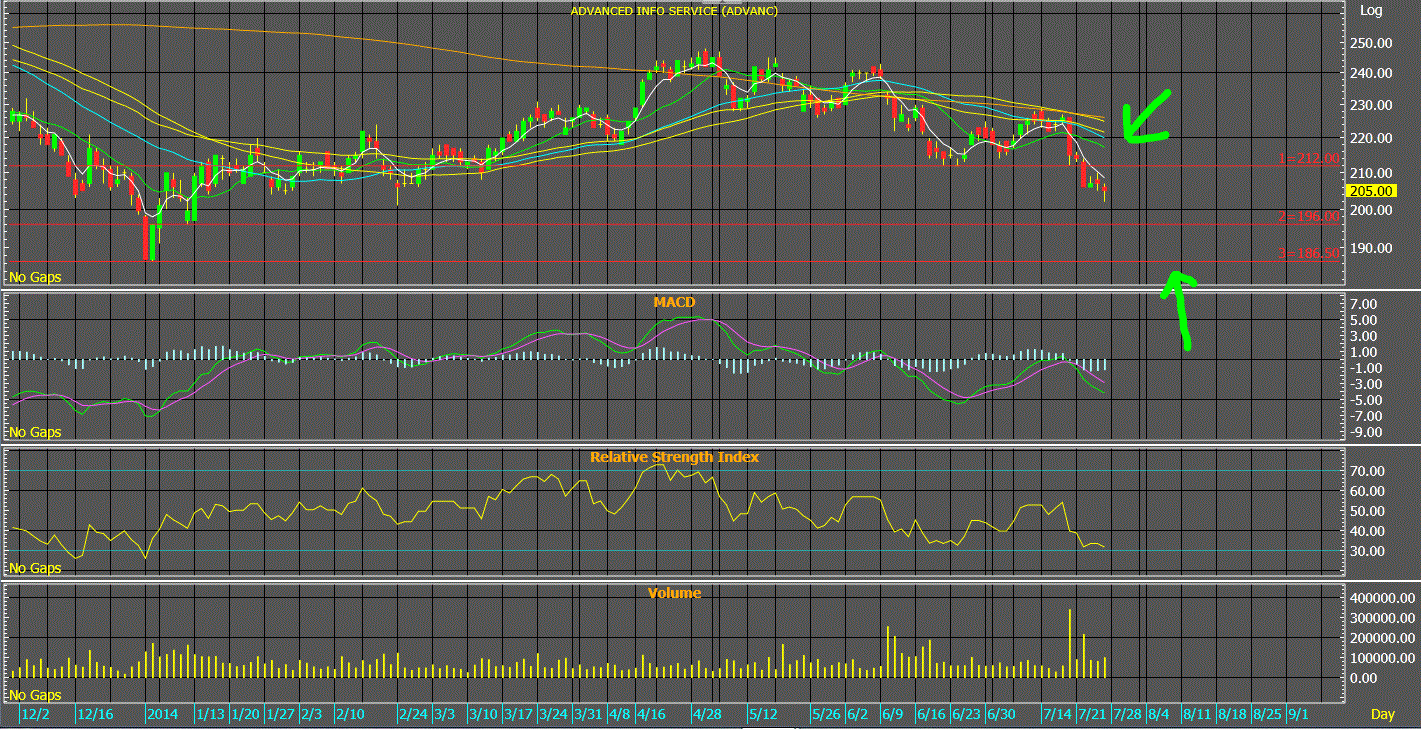Select the 5/12 date label

(x=764, y=715)
